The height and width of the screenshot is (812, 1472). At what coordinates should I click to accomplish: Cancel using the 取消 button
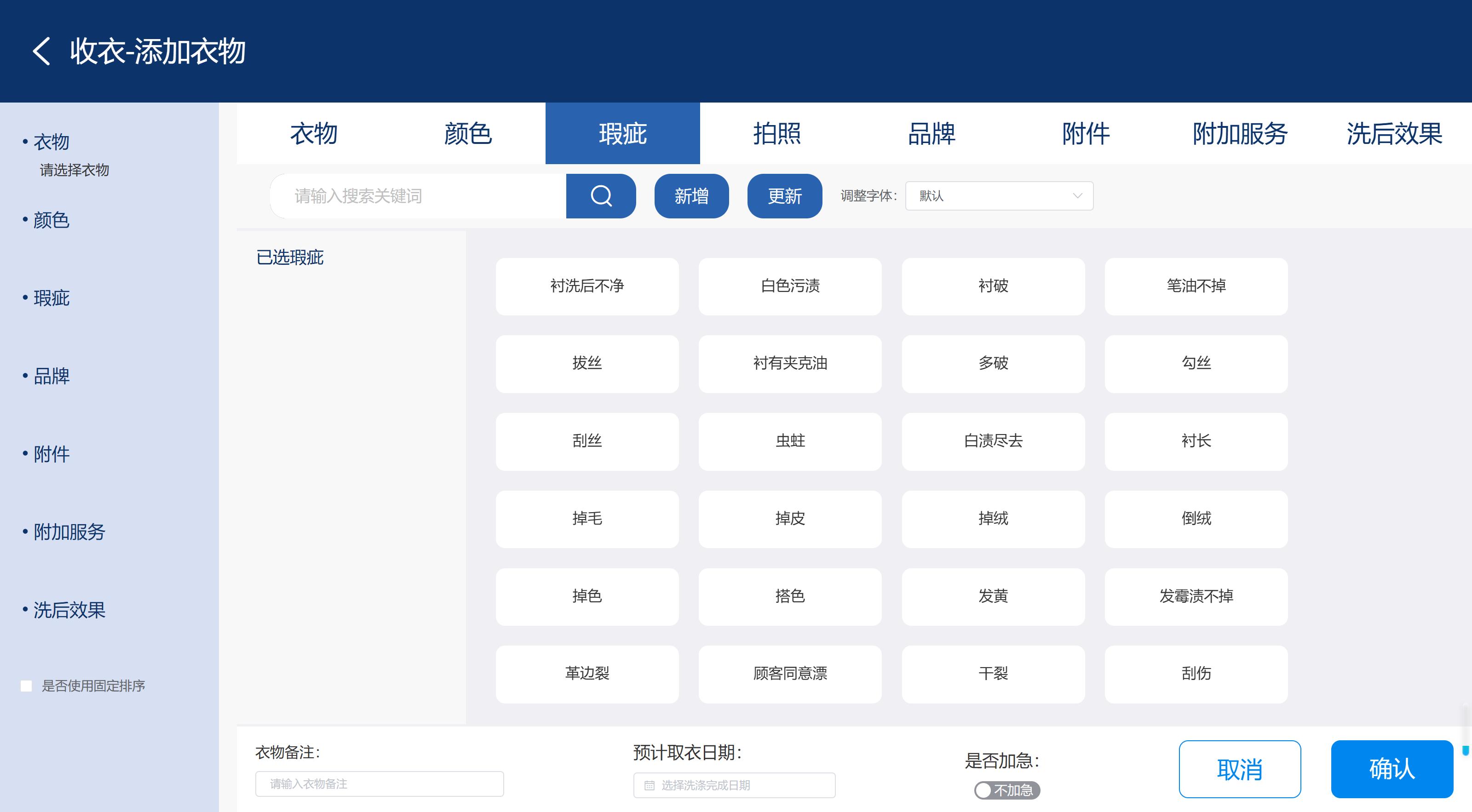(1239, 769)
